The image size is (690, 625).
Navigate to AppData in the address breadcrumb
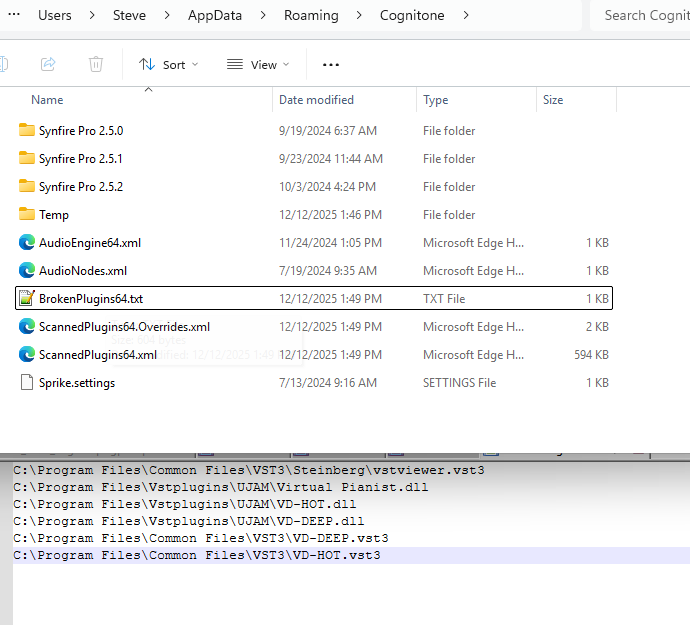(x=220, y=16)
